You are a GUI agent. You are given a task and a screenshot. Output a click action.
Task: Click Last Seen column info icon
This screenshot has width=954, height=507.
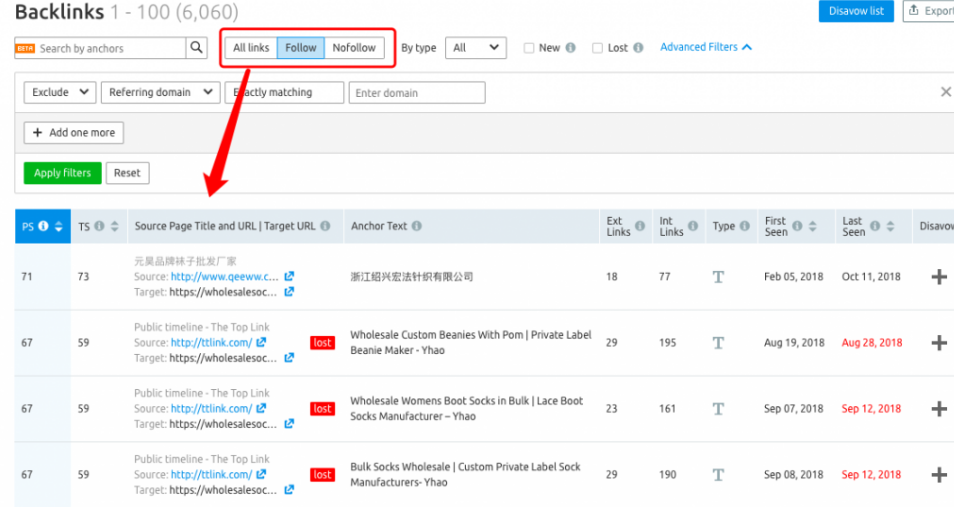875,226
